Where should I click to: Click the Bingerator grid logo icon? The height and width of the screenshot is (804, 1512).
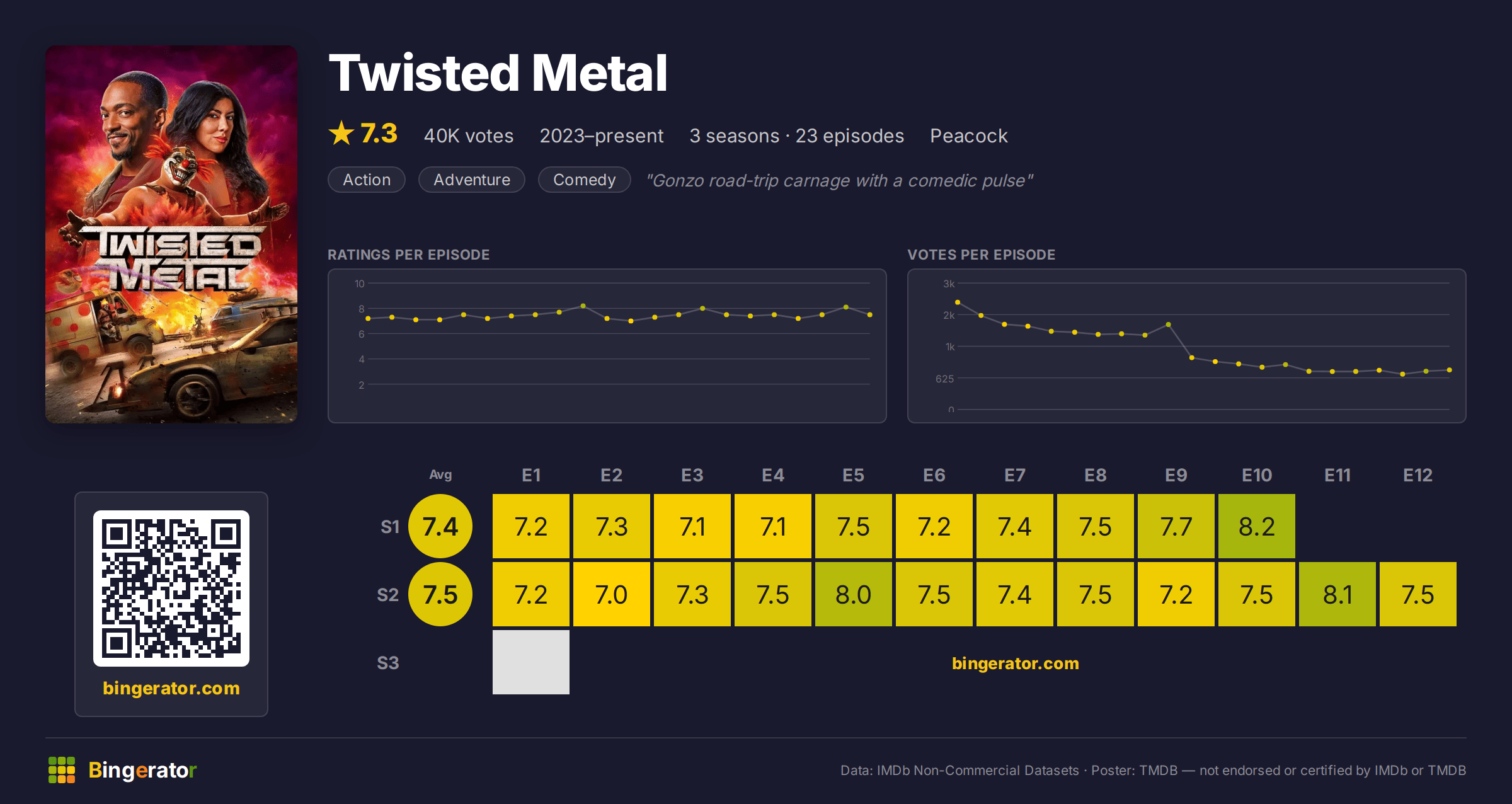[x=62, y=770]
